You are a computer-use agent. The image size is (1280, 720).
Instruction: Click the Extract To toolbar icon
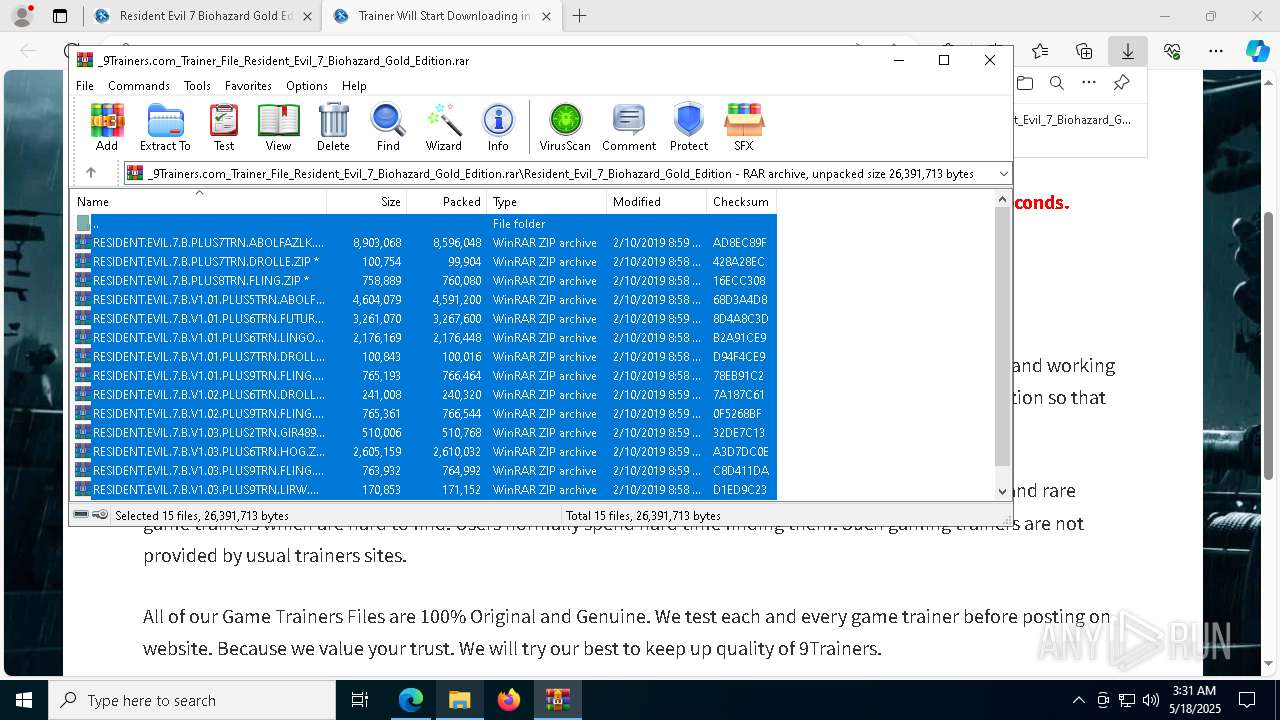pos(165,127)
